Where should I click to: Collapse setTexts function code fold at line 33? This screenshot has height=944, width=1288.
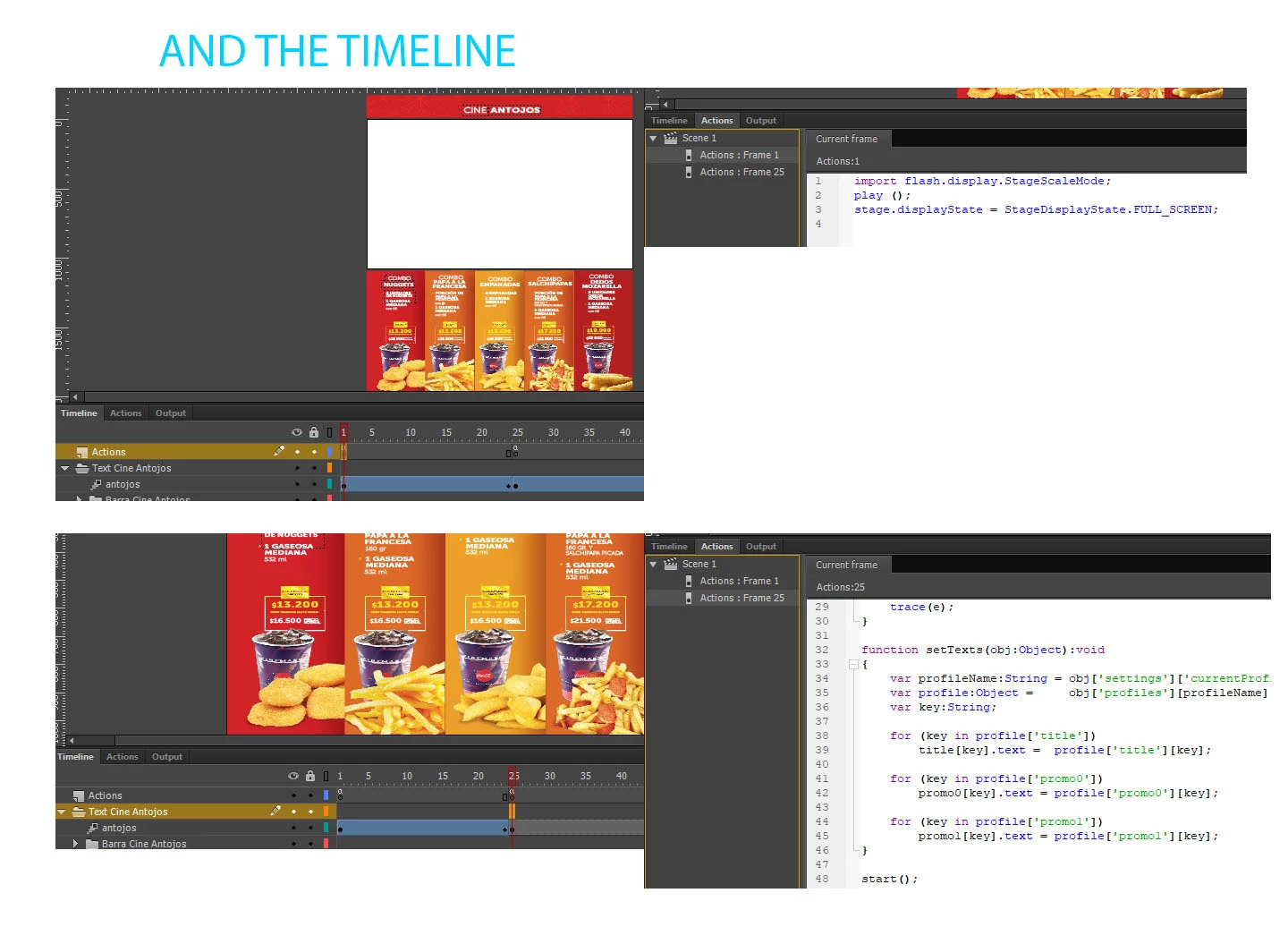pyautogui.click(x=853, y=664)
